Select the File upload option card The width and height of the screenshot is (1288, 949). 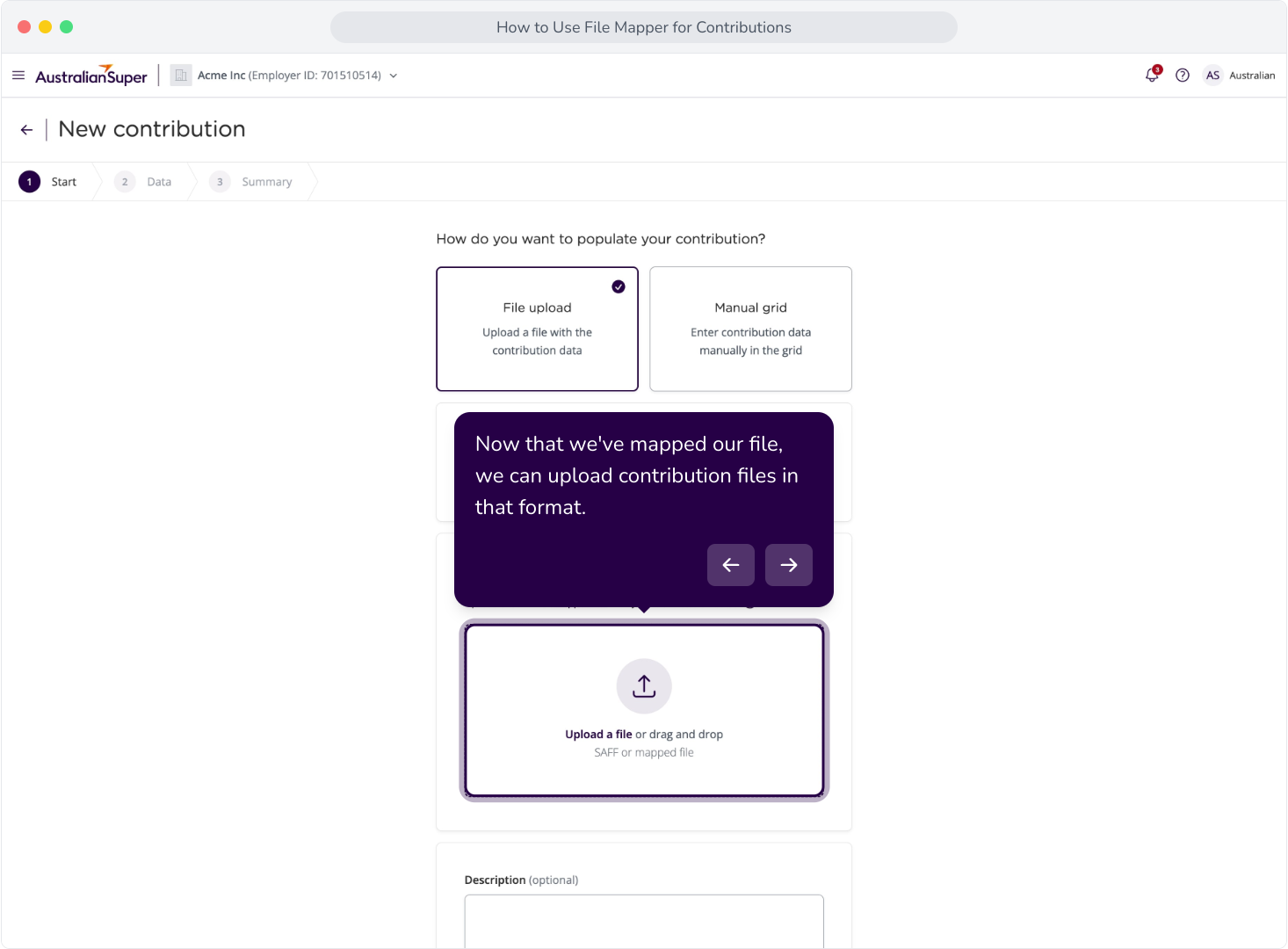click(x=537, y=329)
